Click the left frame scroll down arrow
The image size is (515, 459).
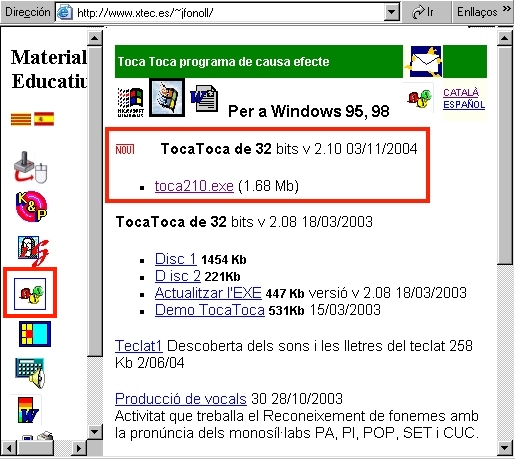[95, 432]
